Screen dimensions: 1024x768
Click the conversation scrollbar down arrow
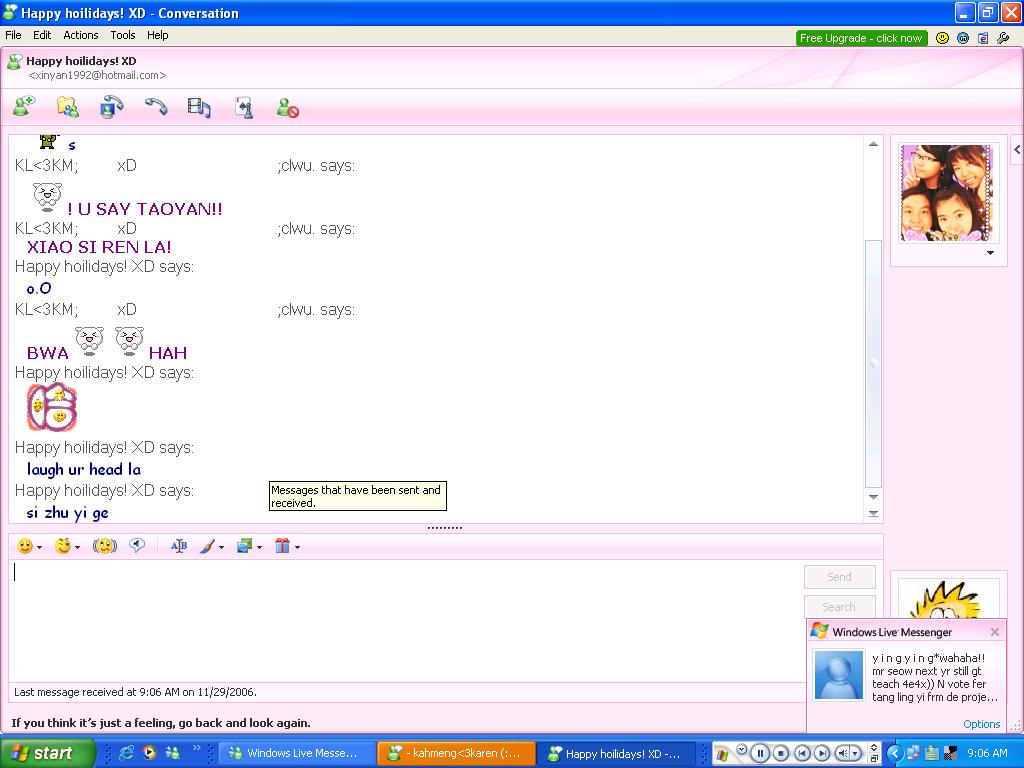[x=873, y=497]
